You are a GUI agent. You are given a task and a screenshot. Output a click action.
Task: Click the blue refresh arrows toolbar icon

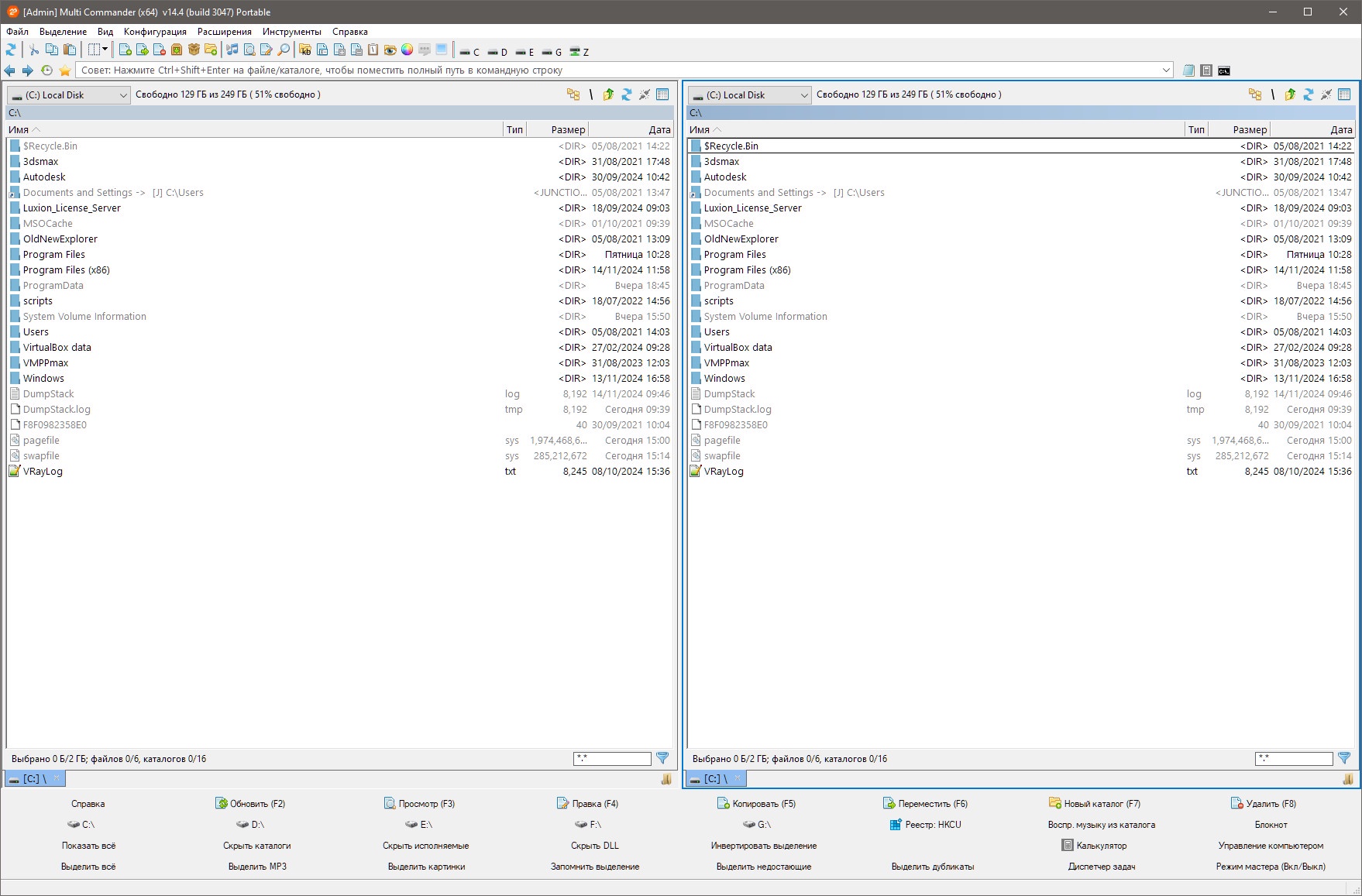tap(11, 50)
